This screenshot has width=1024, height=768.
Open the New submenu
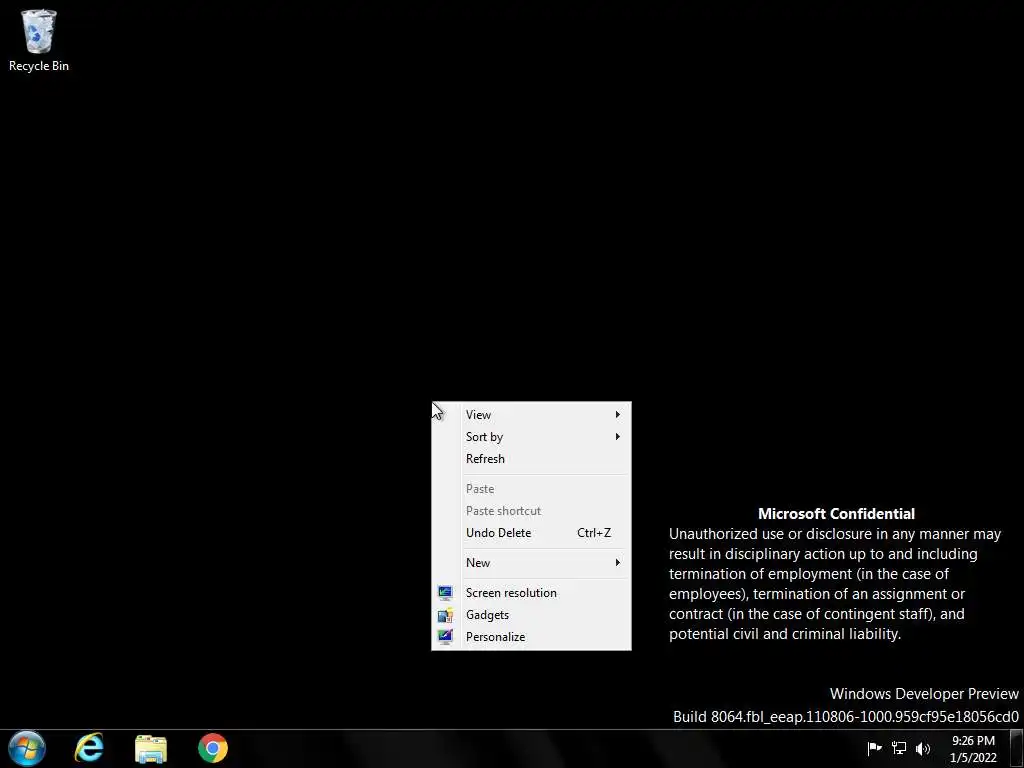coord(531,563)
